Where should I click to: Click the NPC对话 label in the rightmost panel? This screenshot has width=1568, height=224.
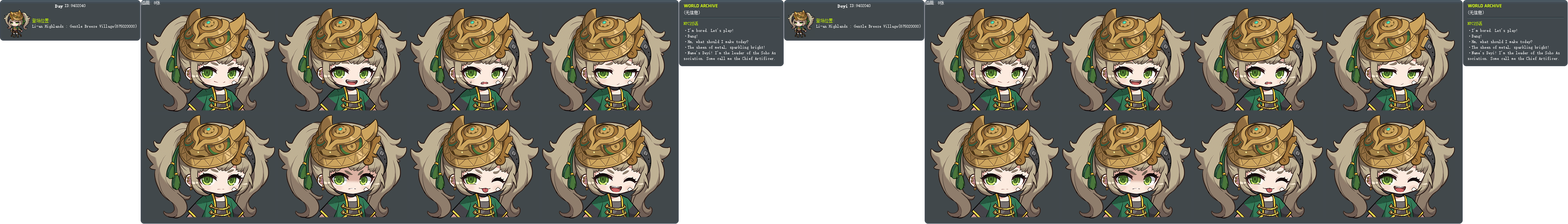1475,24
